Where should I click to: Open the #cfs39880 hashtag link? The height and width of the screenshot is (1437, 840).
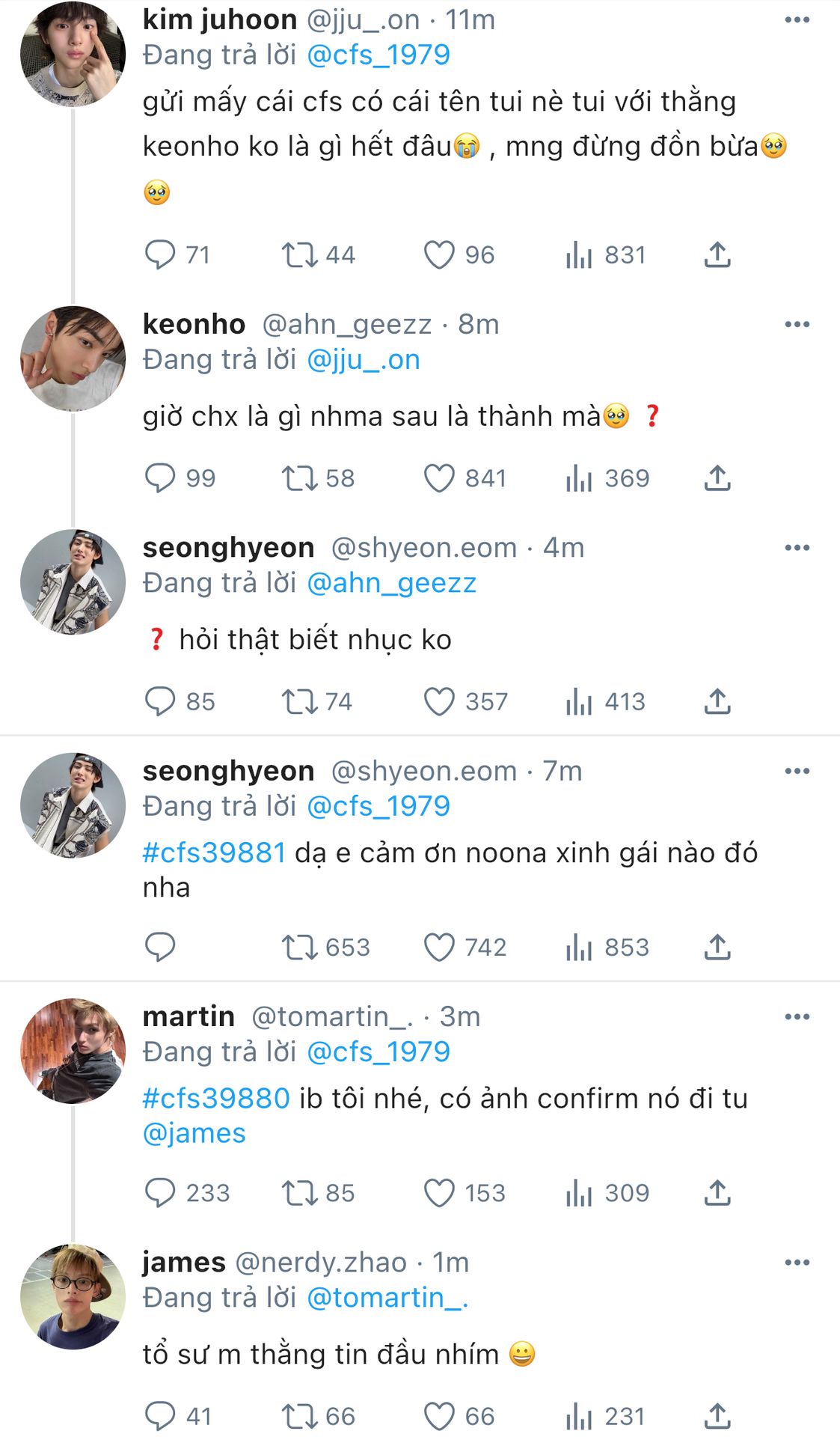[x=216, y=1098]
